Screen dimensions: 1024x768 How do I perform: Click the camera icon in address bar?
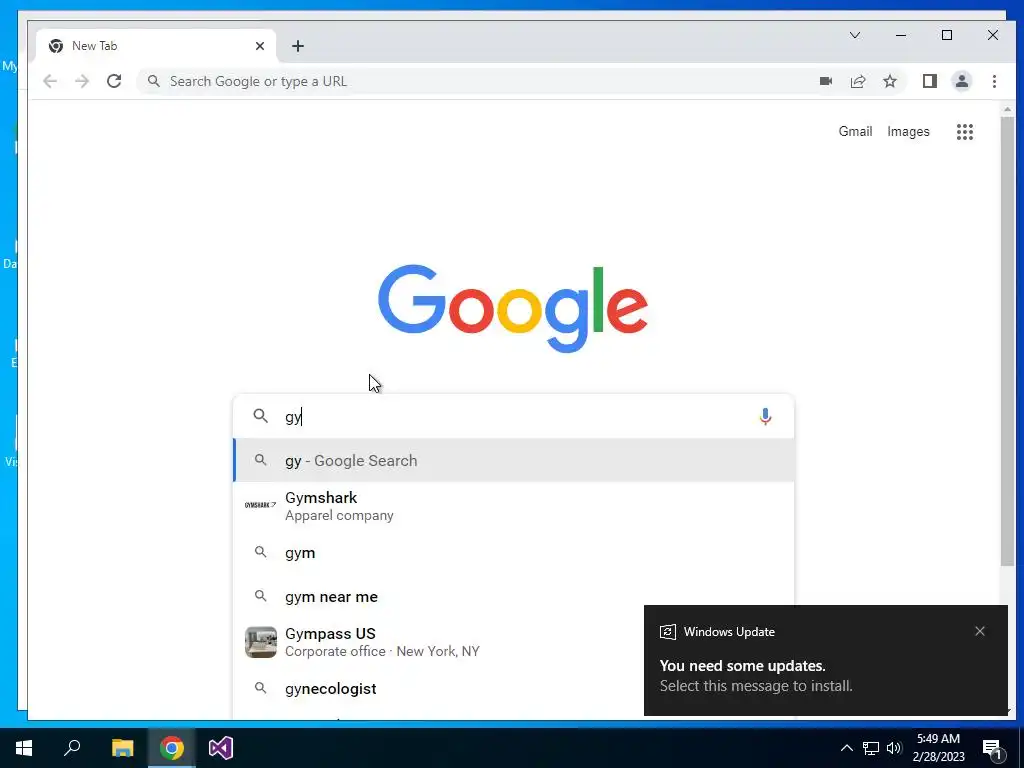pos(825,81)
